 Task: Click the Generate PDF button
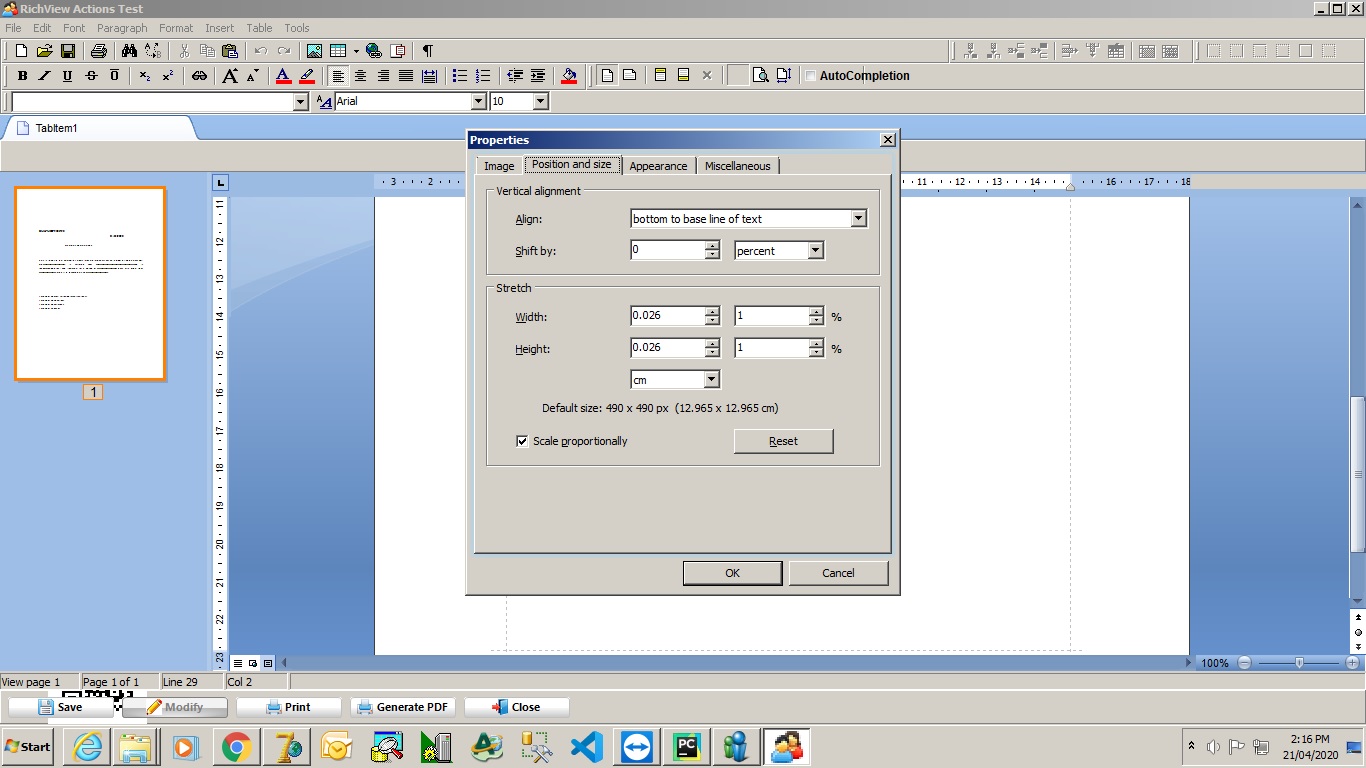pyautogui.click(x=403, y=707)
